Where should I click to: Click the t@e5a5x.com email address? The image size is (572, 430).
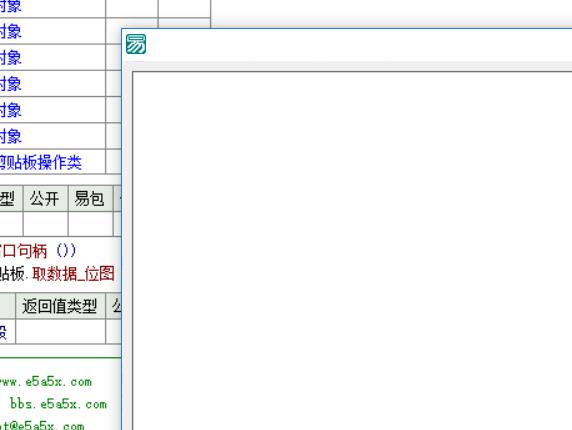(42, 425)
